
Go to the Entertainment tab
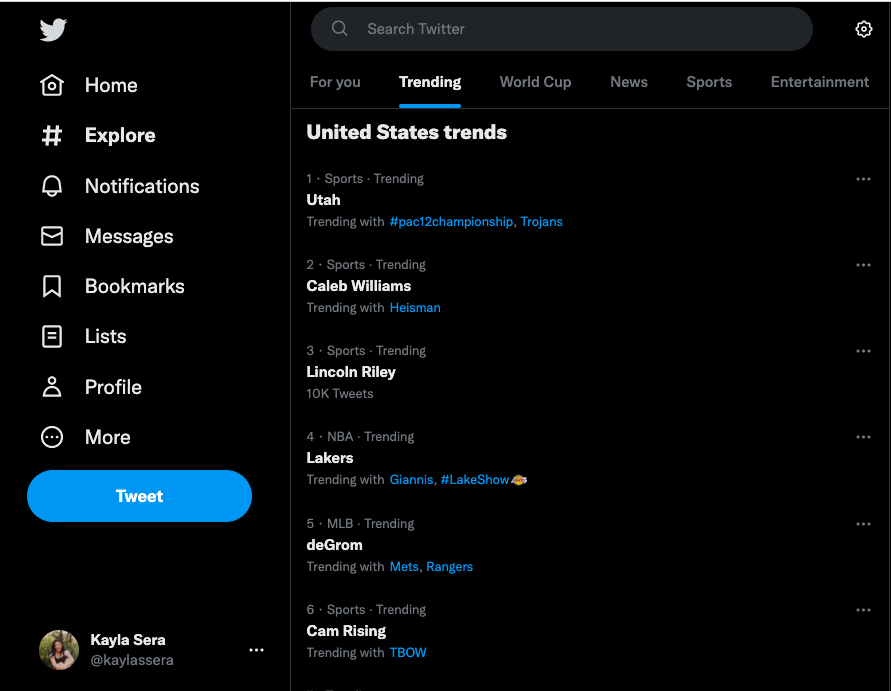click(x=820, y=82)
